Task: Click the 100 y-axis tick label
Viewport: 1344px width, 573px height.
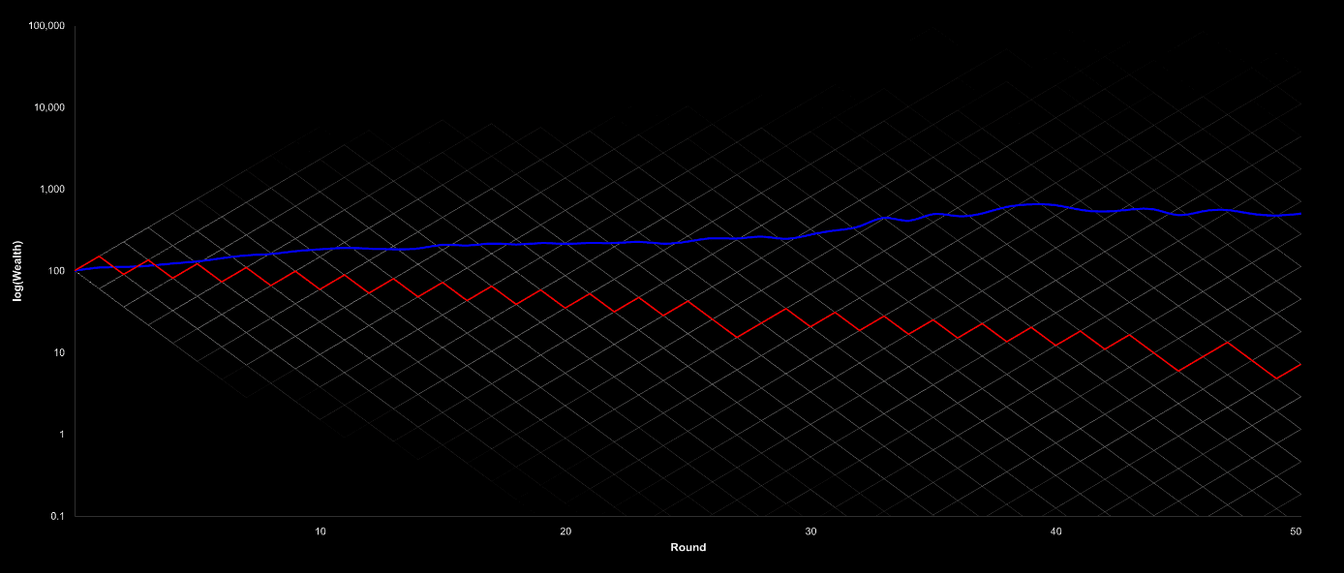Action: point(58,271)
